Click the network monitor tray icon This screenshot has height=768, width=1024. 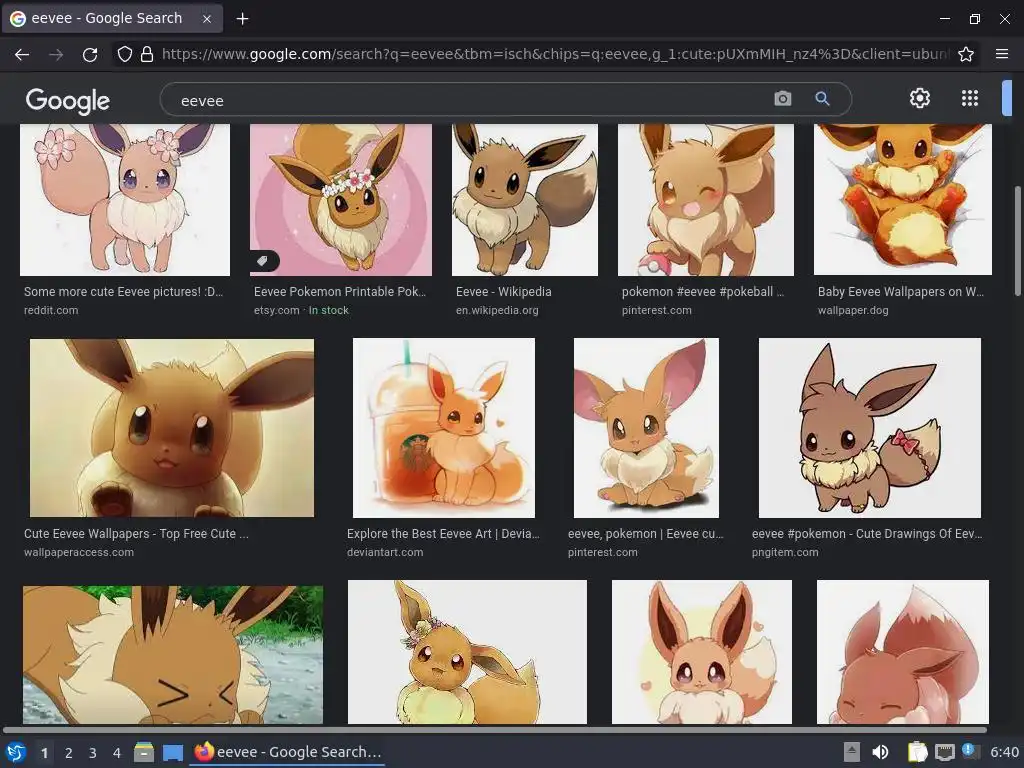point(944,752)
